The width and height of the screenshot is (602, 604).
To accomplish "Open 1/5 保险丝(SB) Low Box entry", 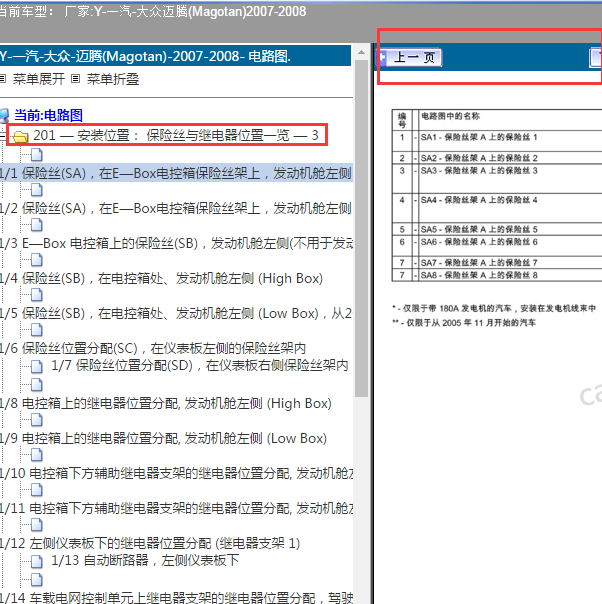I will click(176, 313).
